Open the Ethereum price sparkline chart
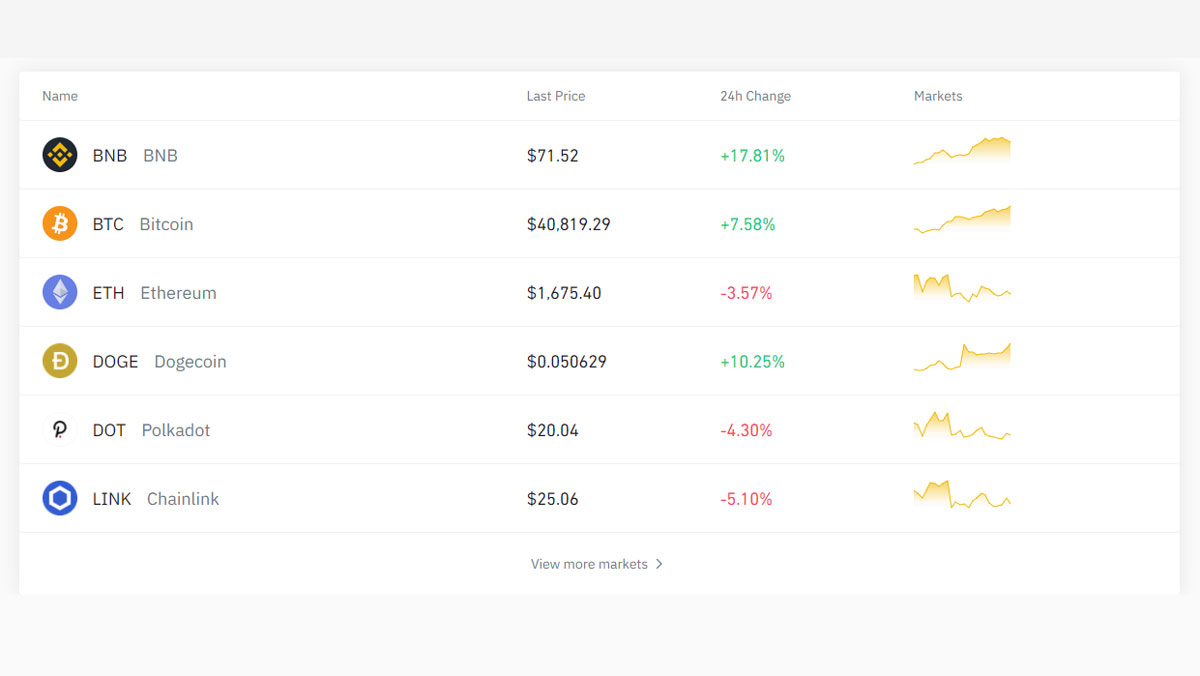Viewport: 1200px width, 676px height. (x=962, y=288)
